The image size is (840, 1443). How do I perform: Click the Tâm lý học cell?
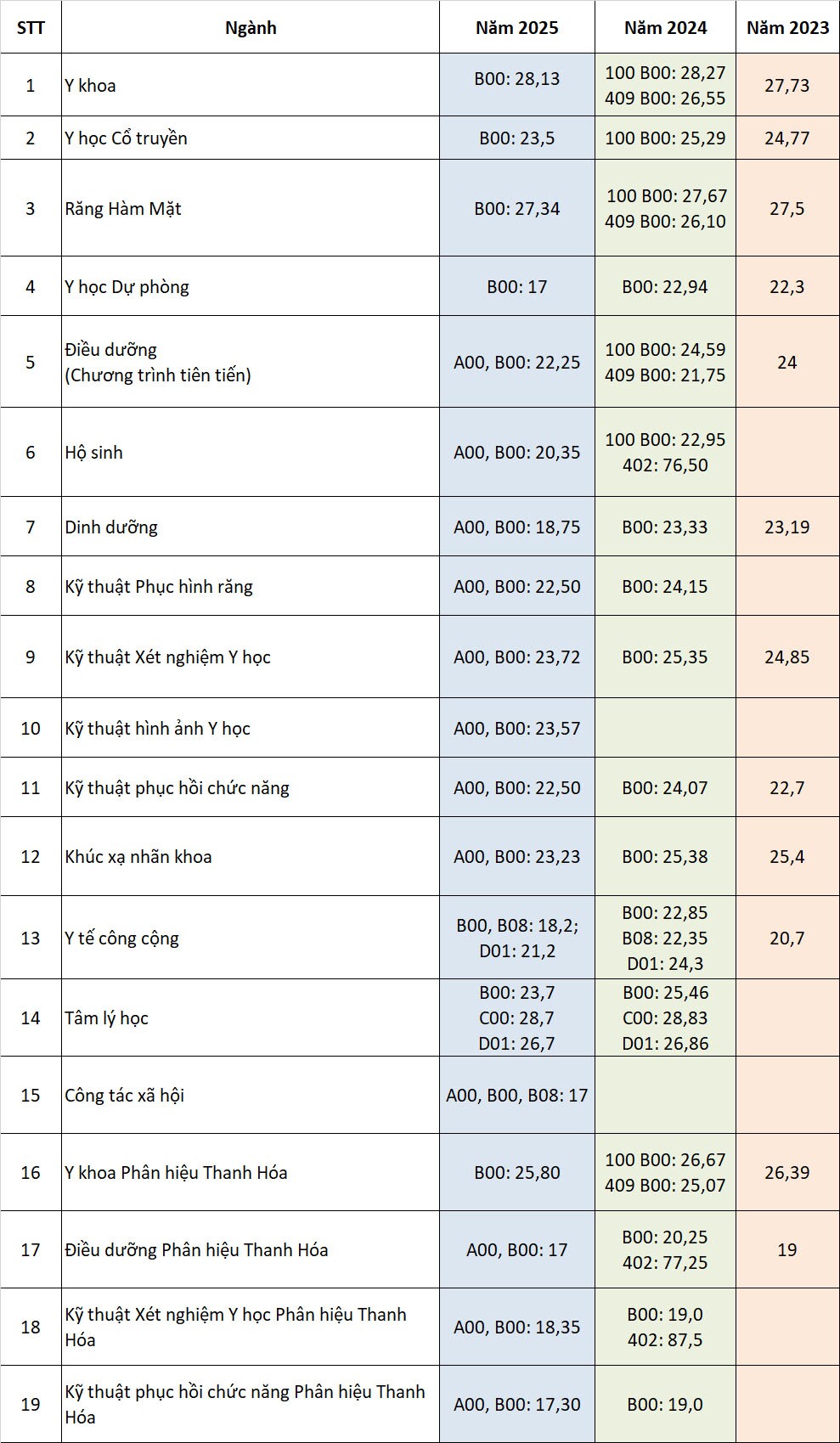(x=251, y=1017)
